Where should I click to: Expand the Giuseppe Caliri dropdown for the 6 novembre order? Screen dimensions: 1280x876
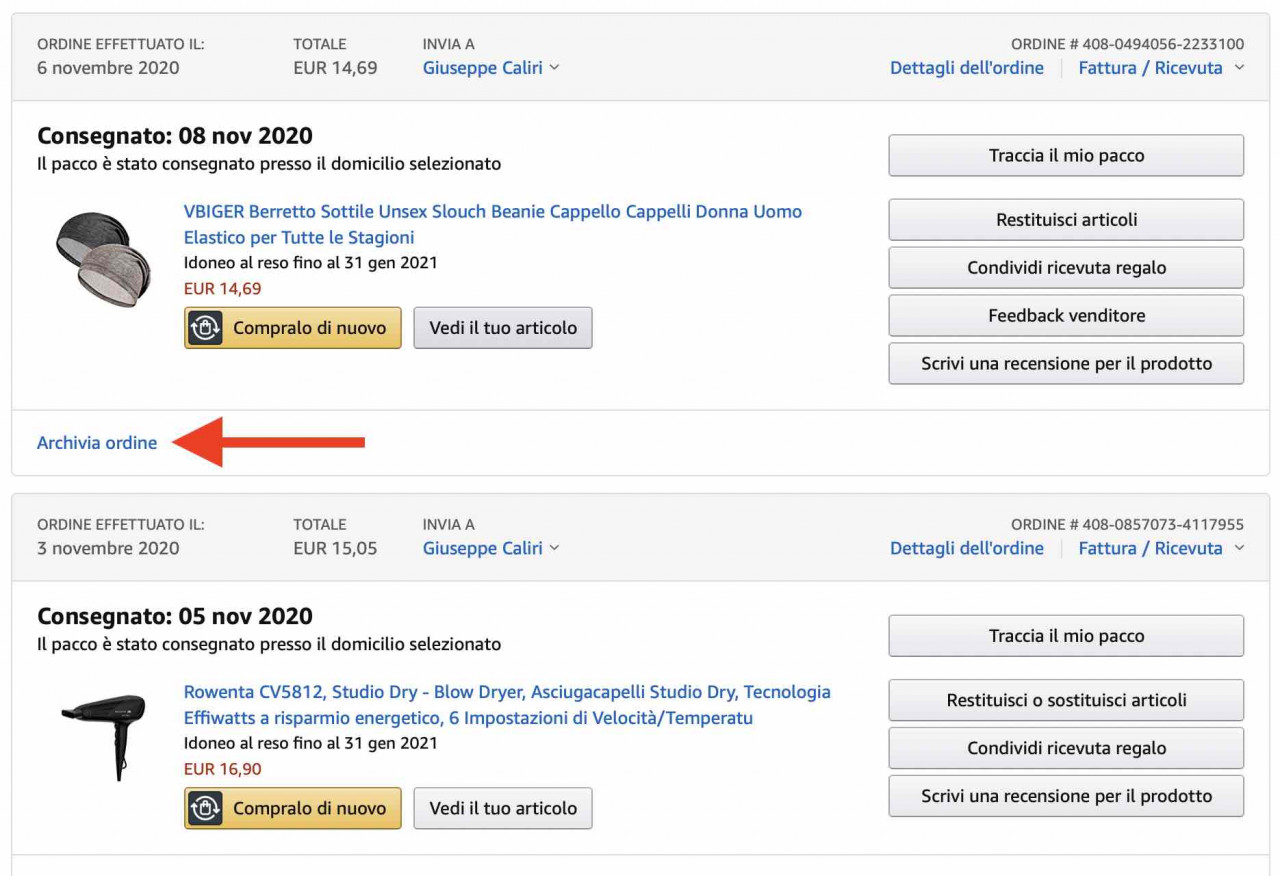491,68
